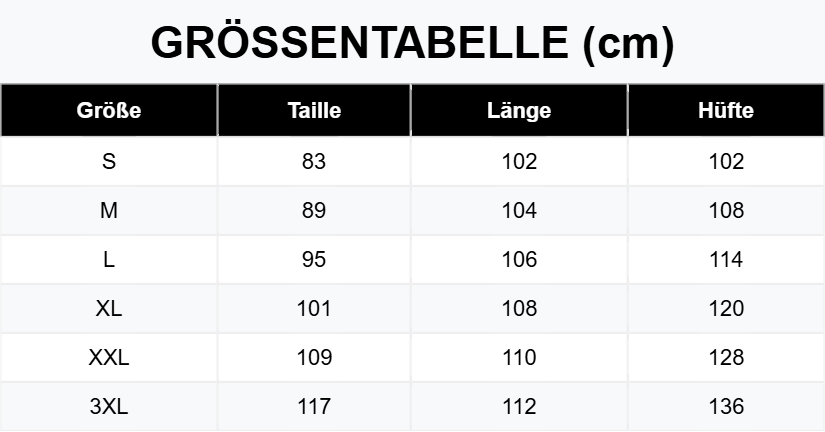
Task: Select Taille value 89 for size M
Action: pyautogui.click(x=314, y=210)
